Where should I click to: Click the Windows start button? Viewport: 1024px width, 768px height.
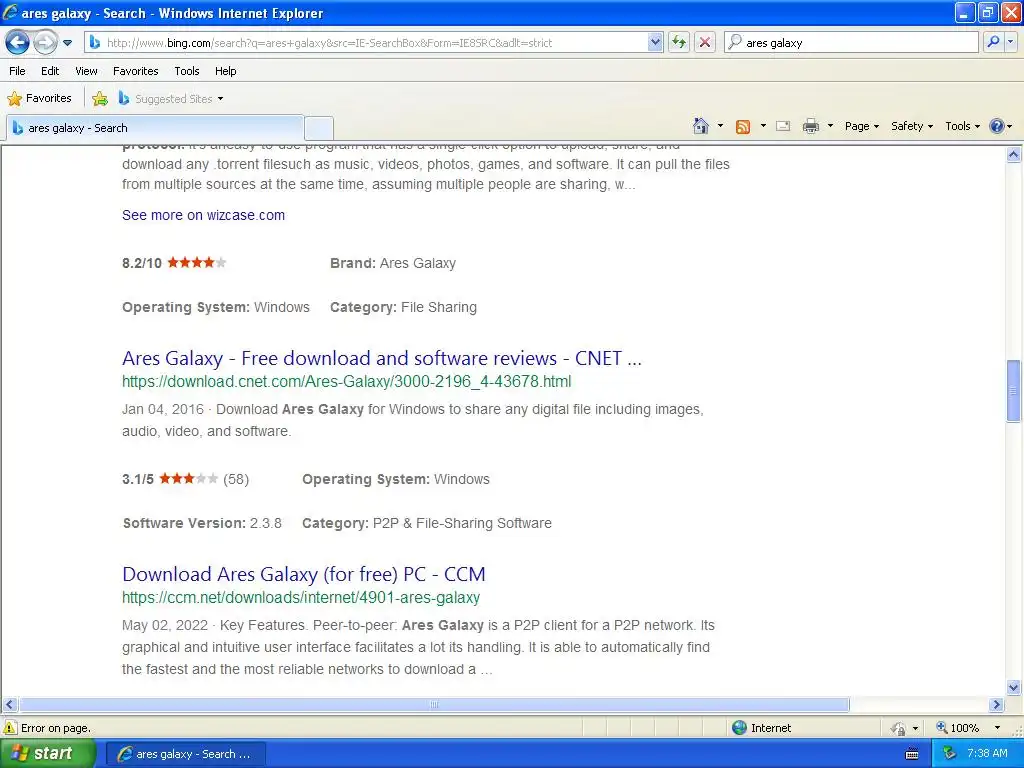48,753
